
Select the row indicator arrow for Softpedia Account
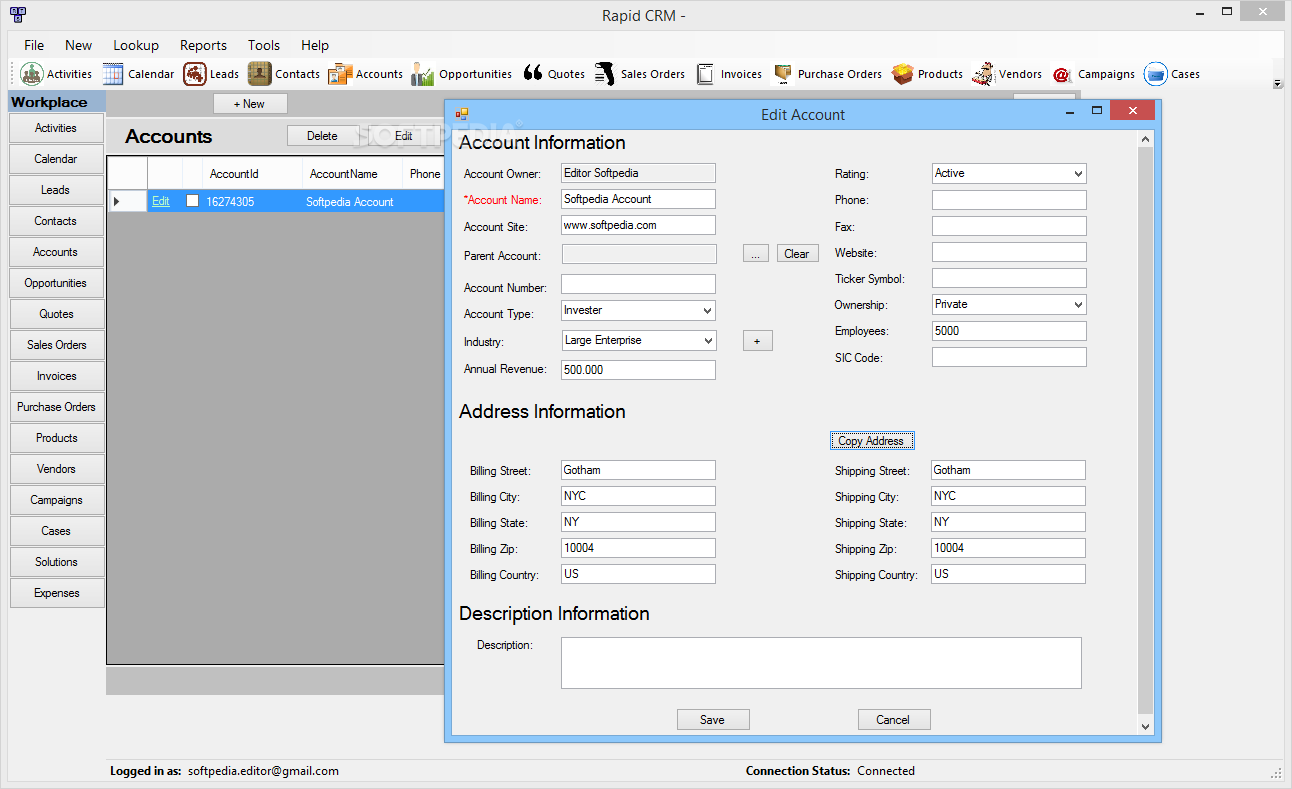point(117,201)
